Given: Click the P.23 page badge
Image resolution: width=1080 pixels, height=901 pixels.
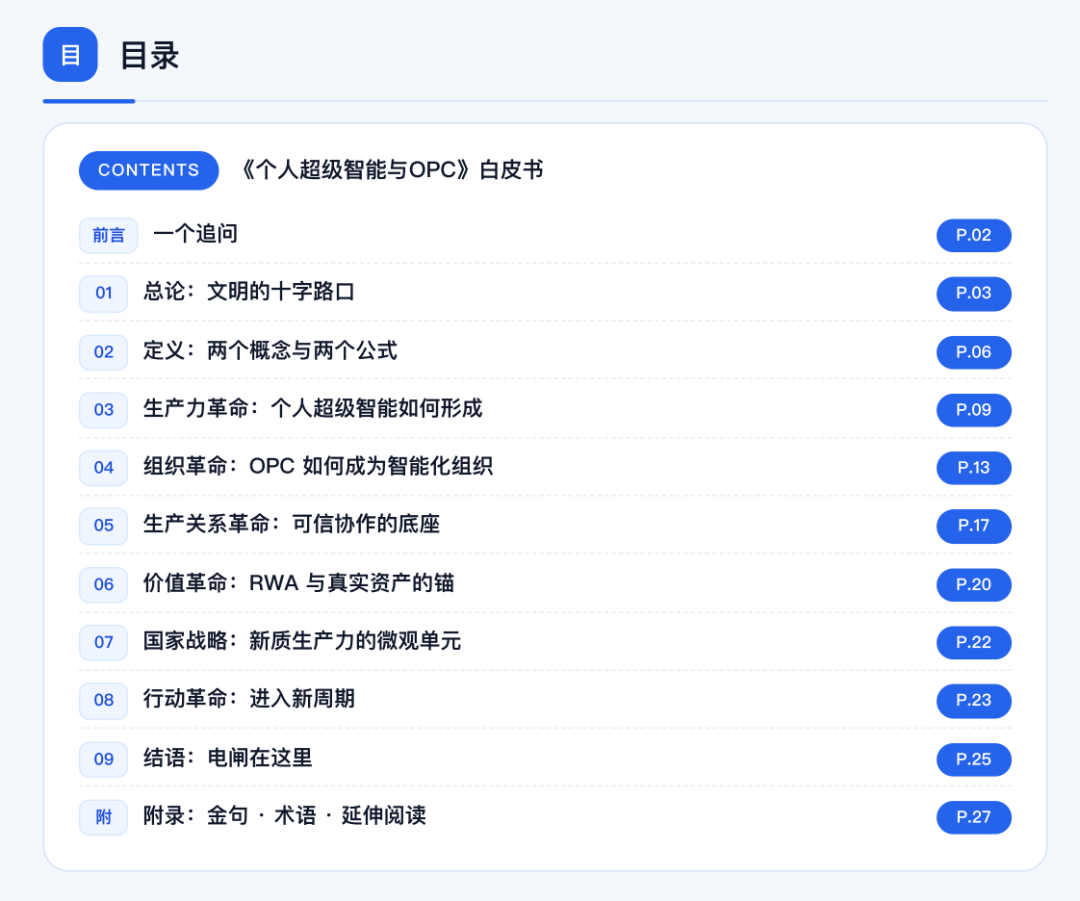Looking at the screenshot, I should pos(974,701).
